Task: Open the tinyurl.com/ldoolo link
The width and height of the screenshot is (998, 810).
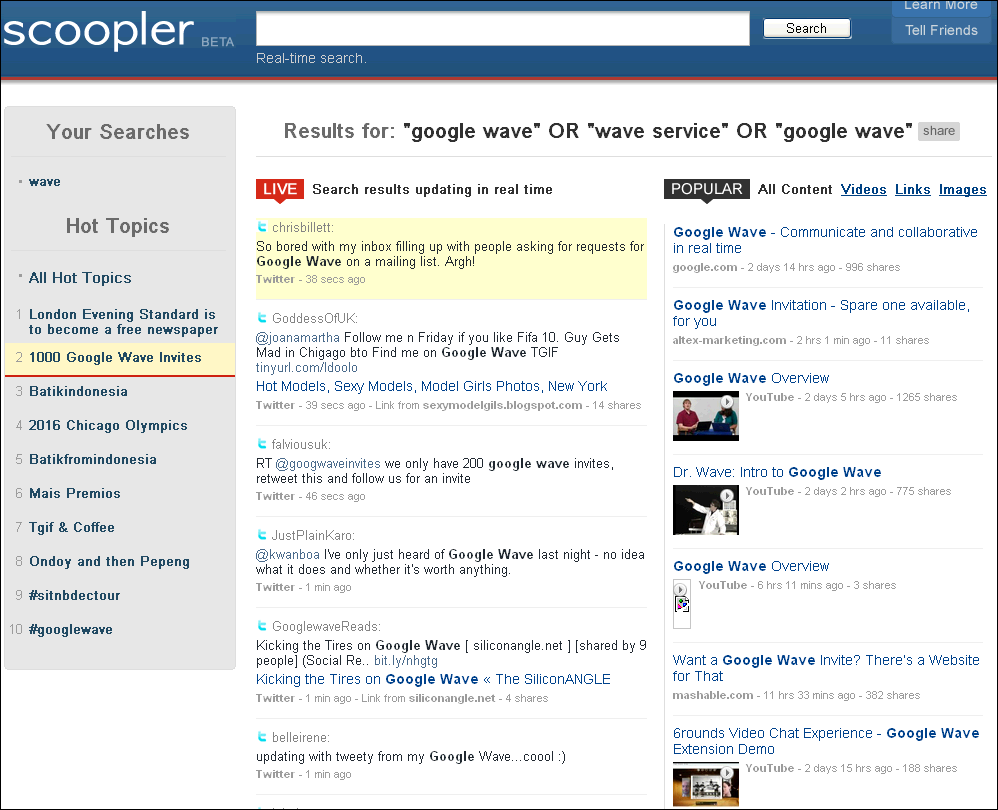Action: [307, 368]
